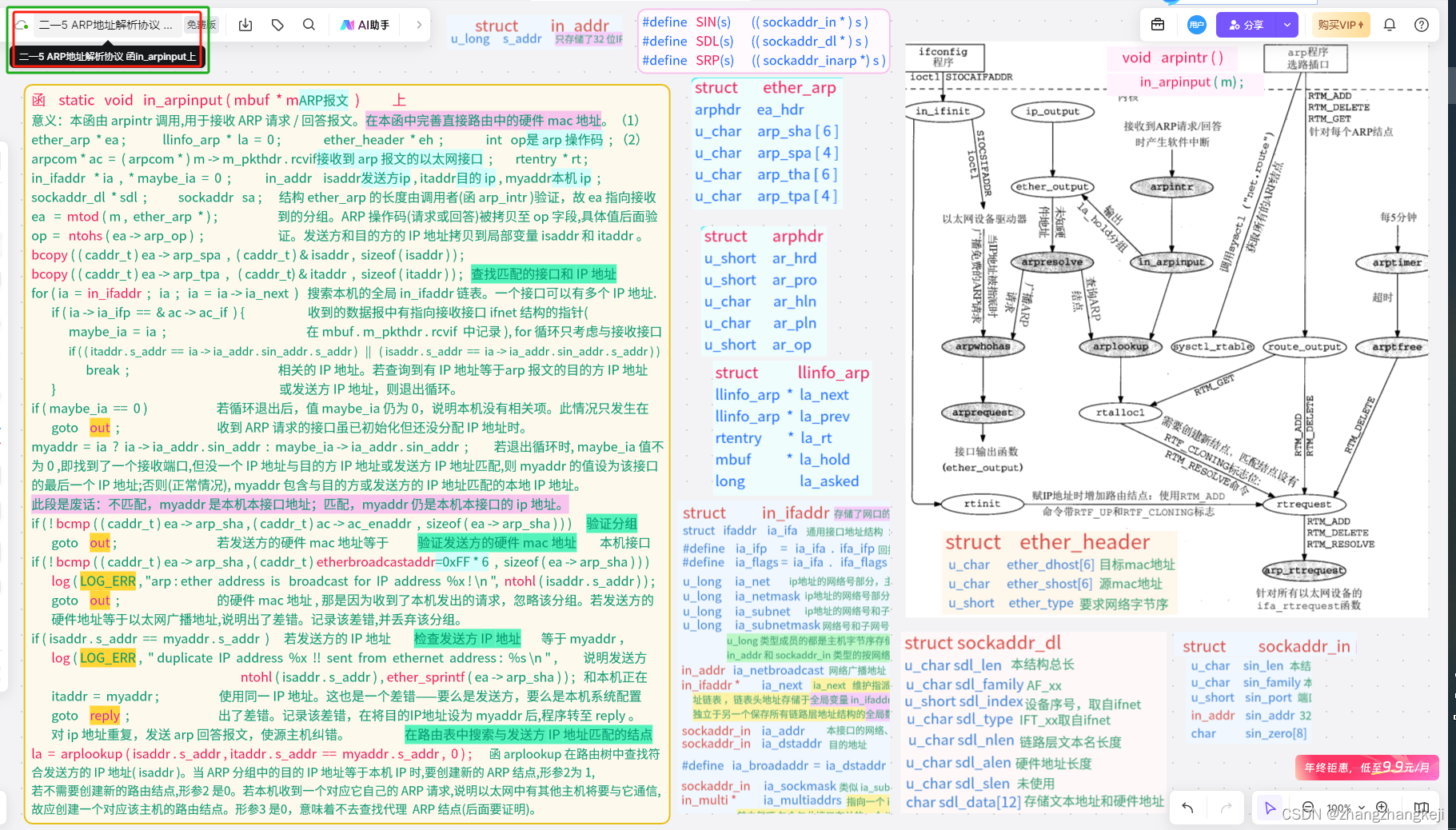Click the 'arplookup' node in flowchart
Screen dimensions: 1456x830
tap(1120, 346)
